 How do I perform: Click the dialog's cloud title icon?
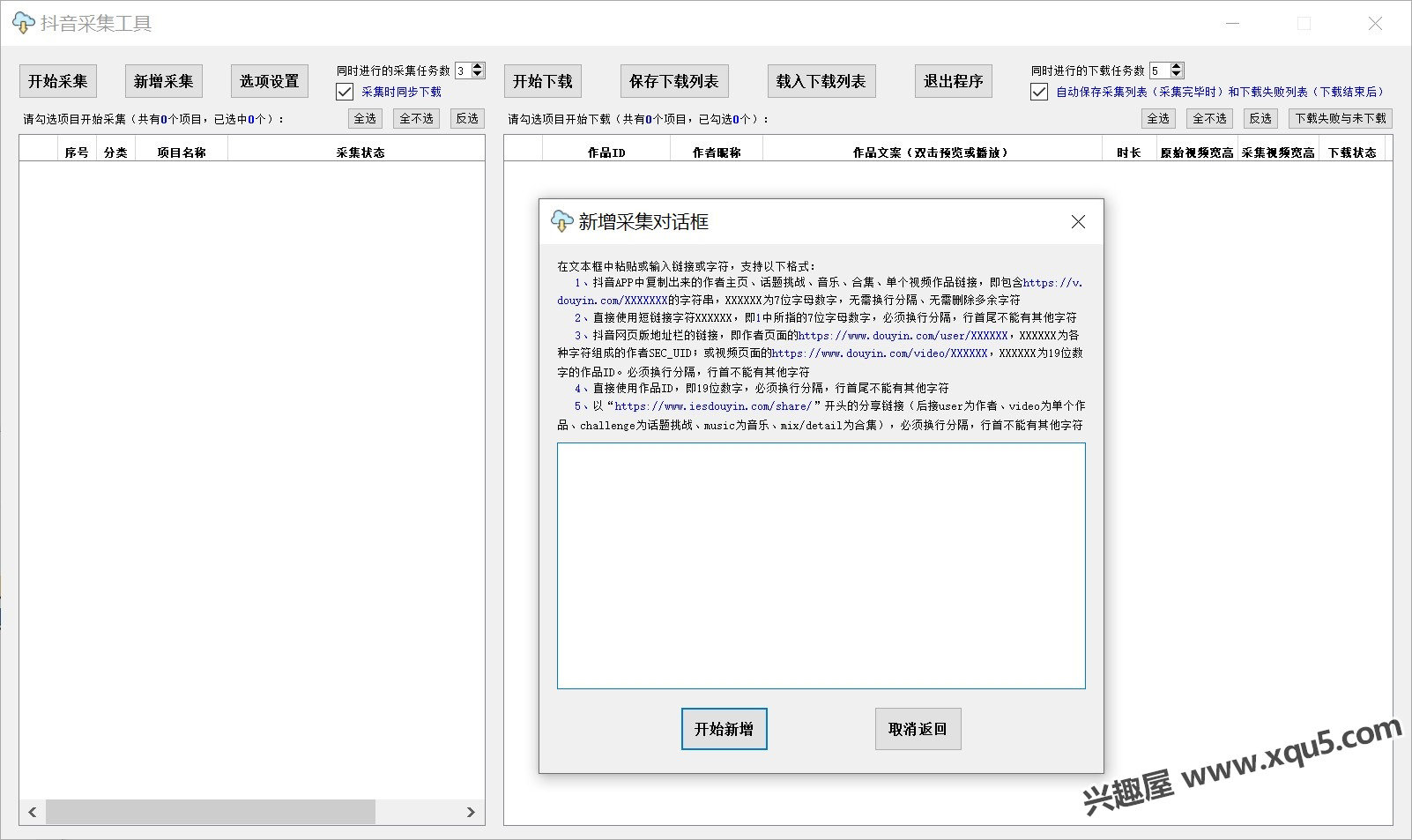pyautogui.click(x=561, y=221)
